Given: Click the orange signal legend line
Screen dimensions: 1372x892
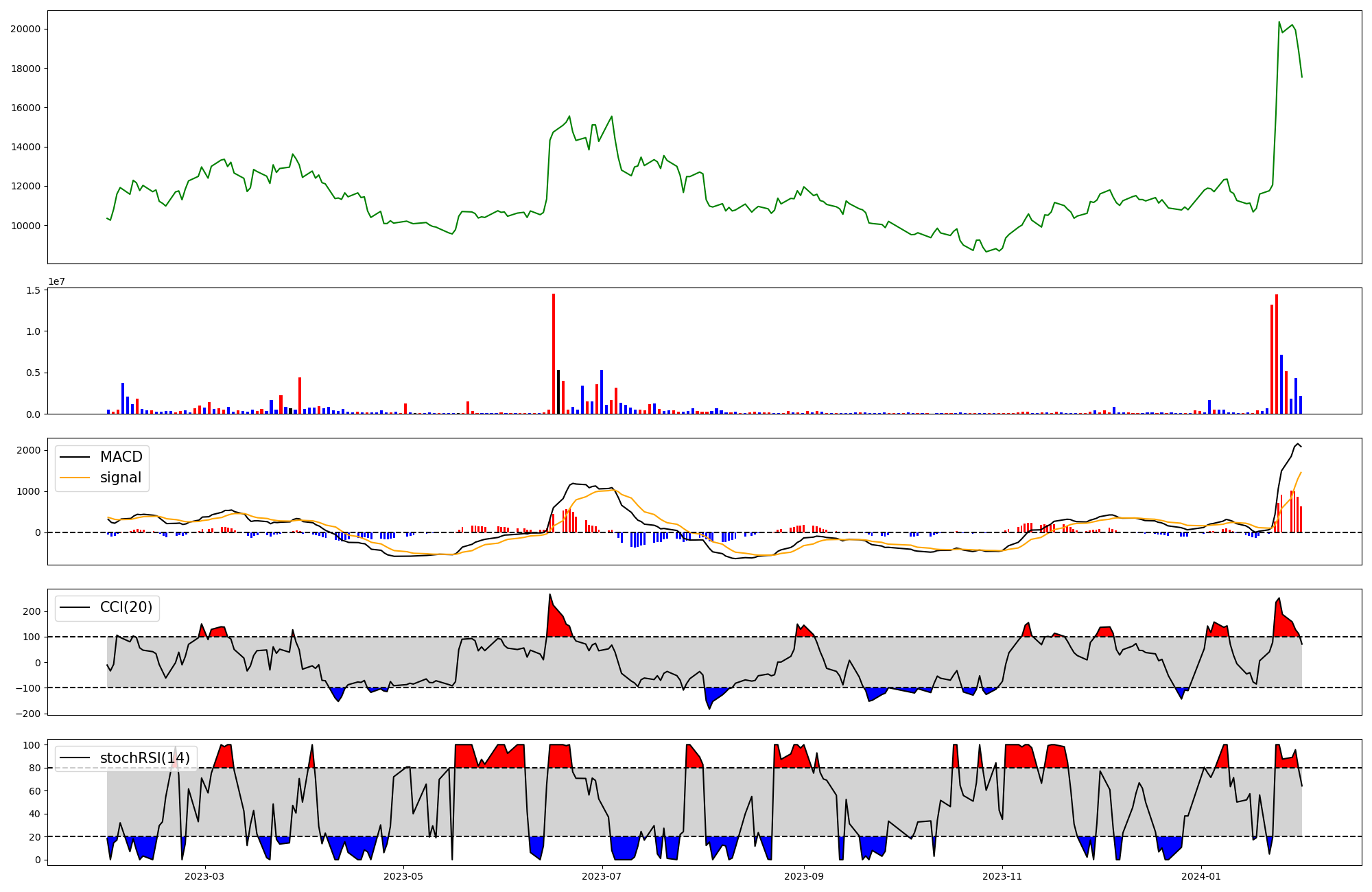Looking at the screenshot, I should coord(75,478).
